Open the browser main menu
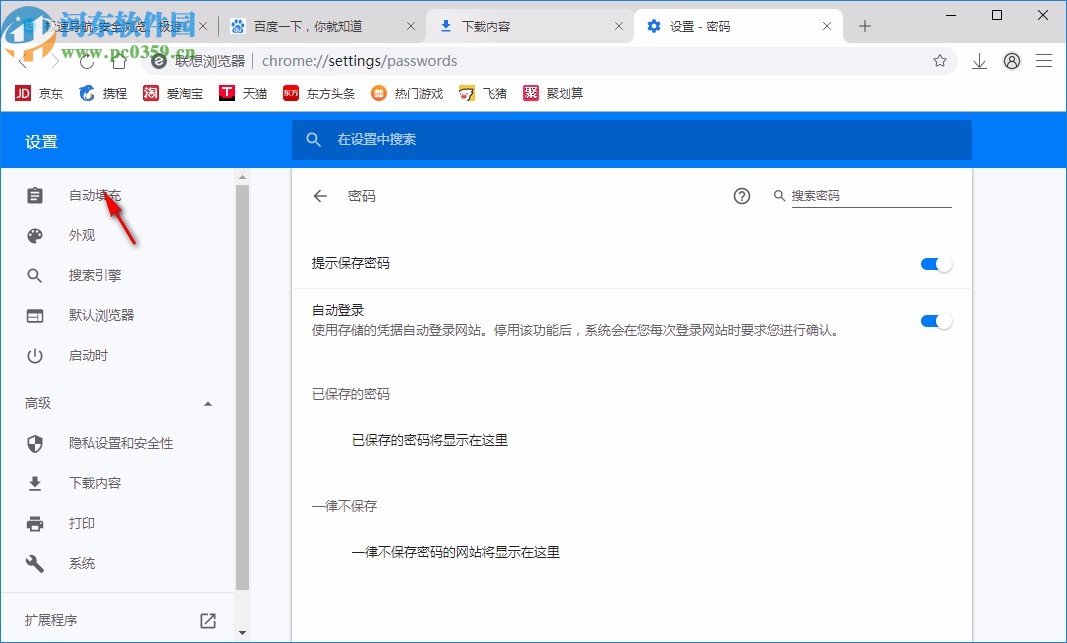Image resolution: width=1067 pixels, height=643 pixels. (x=1044, y=61)
